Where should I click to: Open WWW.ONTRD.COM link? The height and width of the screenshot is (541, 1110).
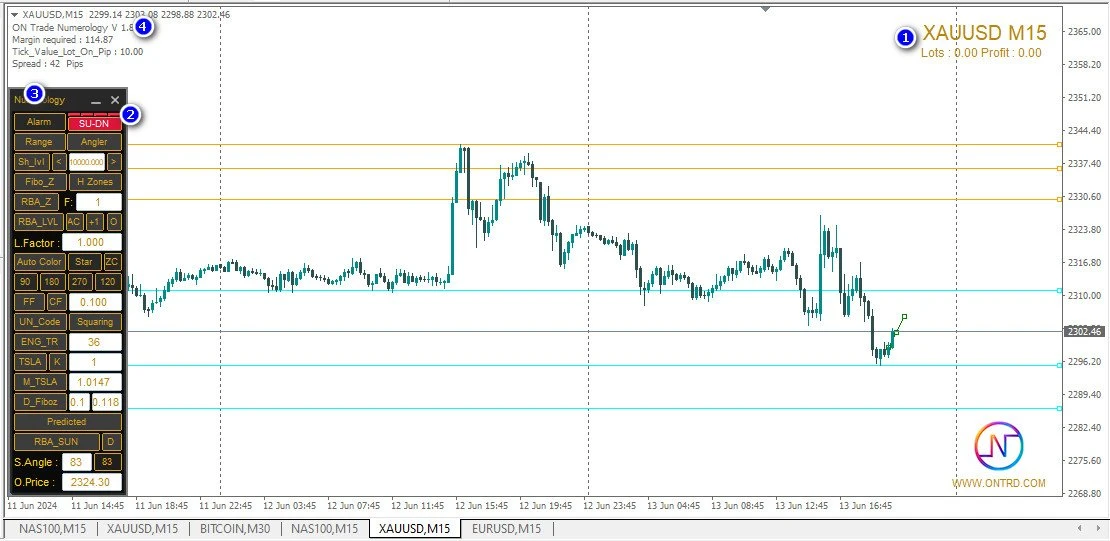coord(998,484)
